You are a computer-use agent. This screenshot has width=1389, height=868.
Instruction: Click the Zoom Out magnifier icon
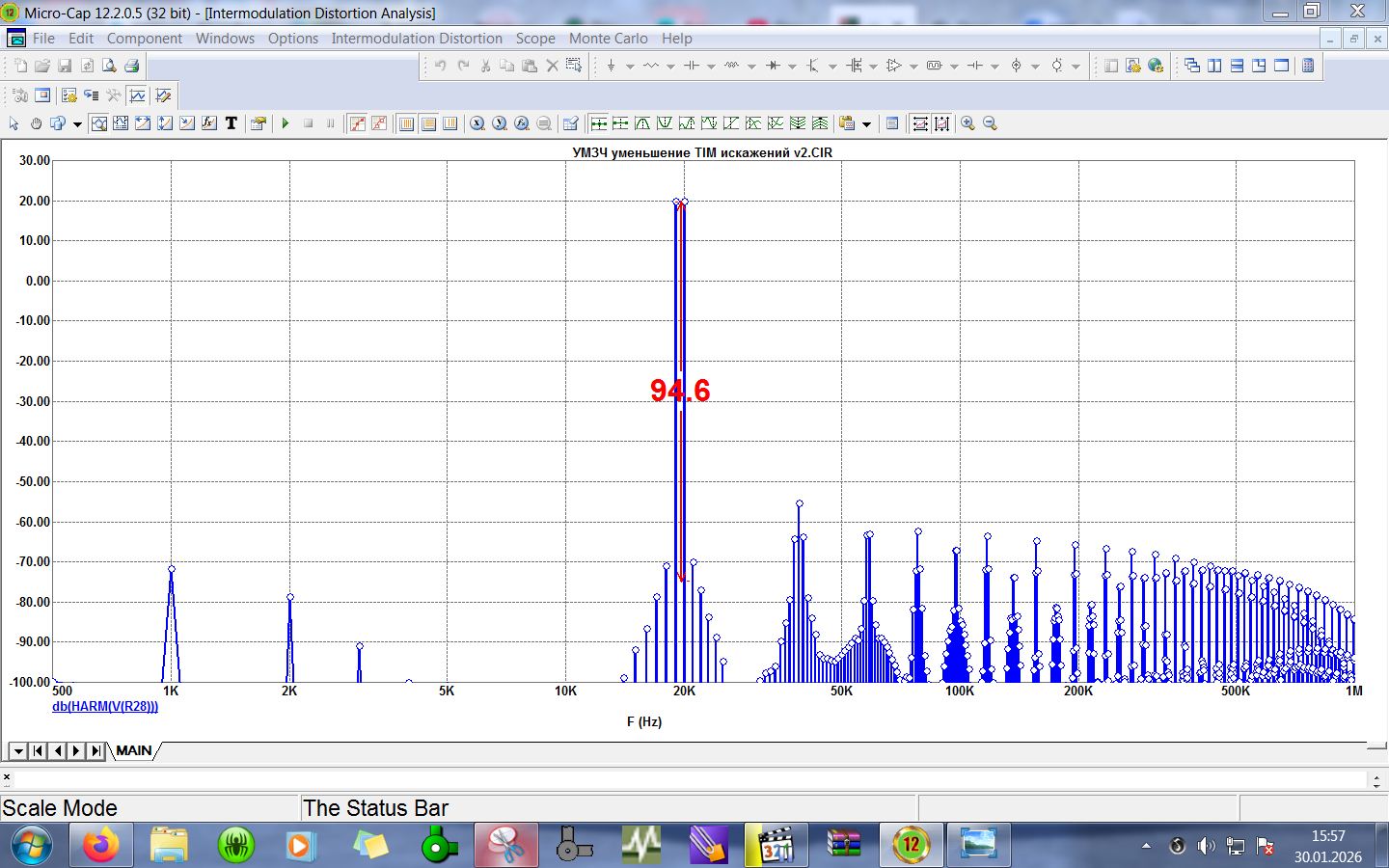pos(990,123)
